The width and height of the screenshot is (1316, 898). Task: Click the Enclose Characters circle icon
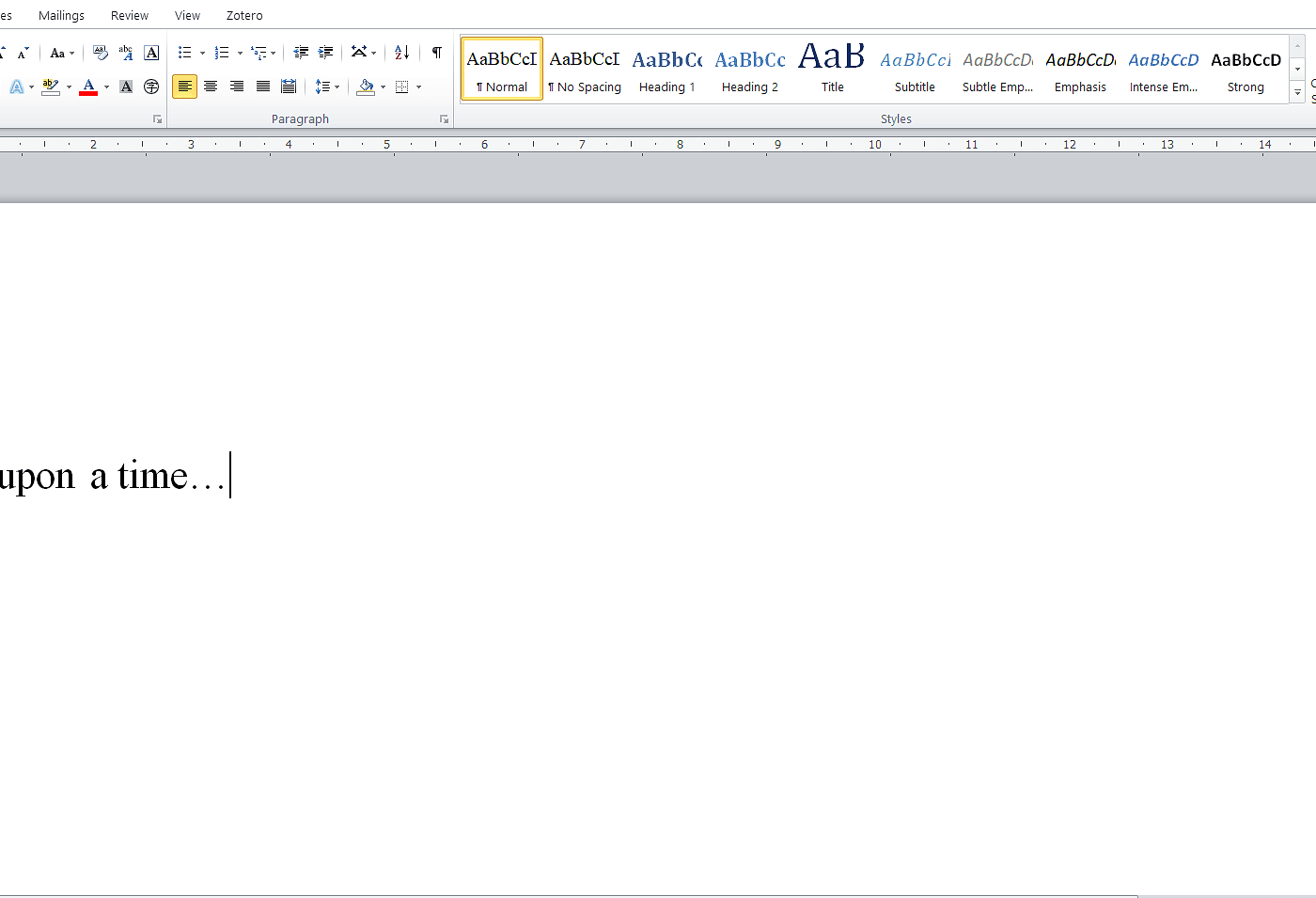pos(151,87)
